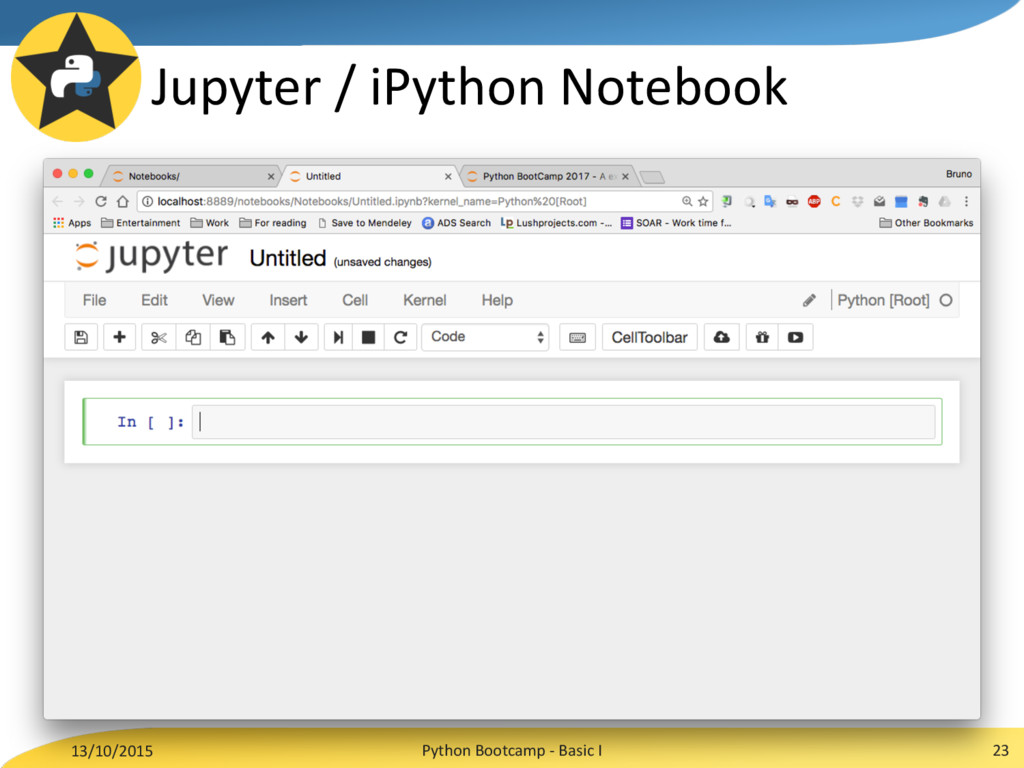Open Lushprojects.com bookmark
The image size is (1024, 768).
pos(556,223)
